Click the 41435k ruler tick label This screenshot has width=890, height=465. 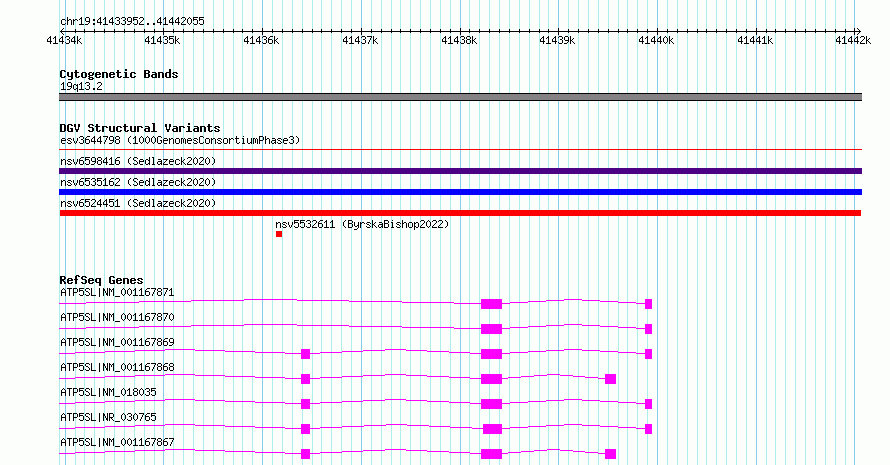pyautogui.click(x=162, y=40)
